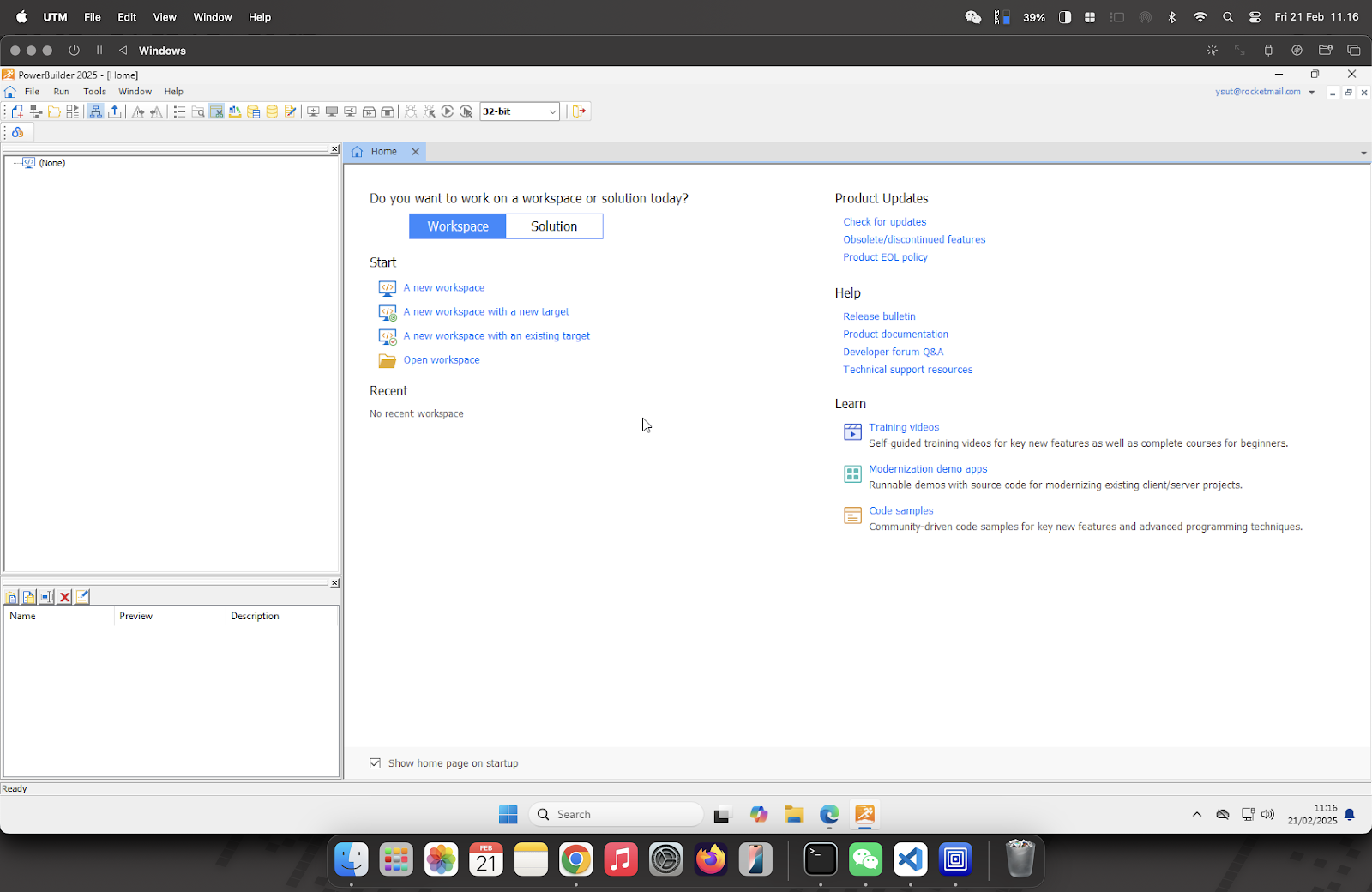This screenshot has height=892, width=1372.
Task: Open the Browser toolbar icon with magnifier
Action: [198, 111]
